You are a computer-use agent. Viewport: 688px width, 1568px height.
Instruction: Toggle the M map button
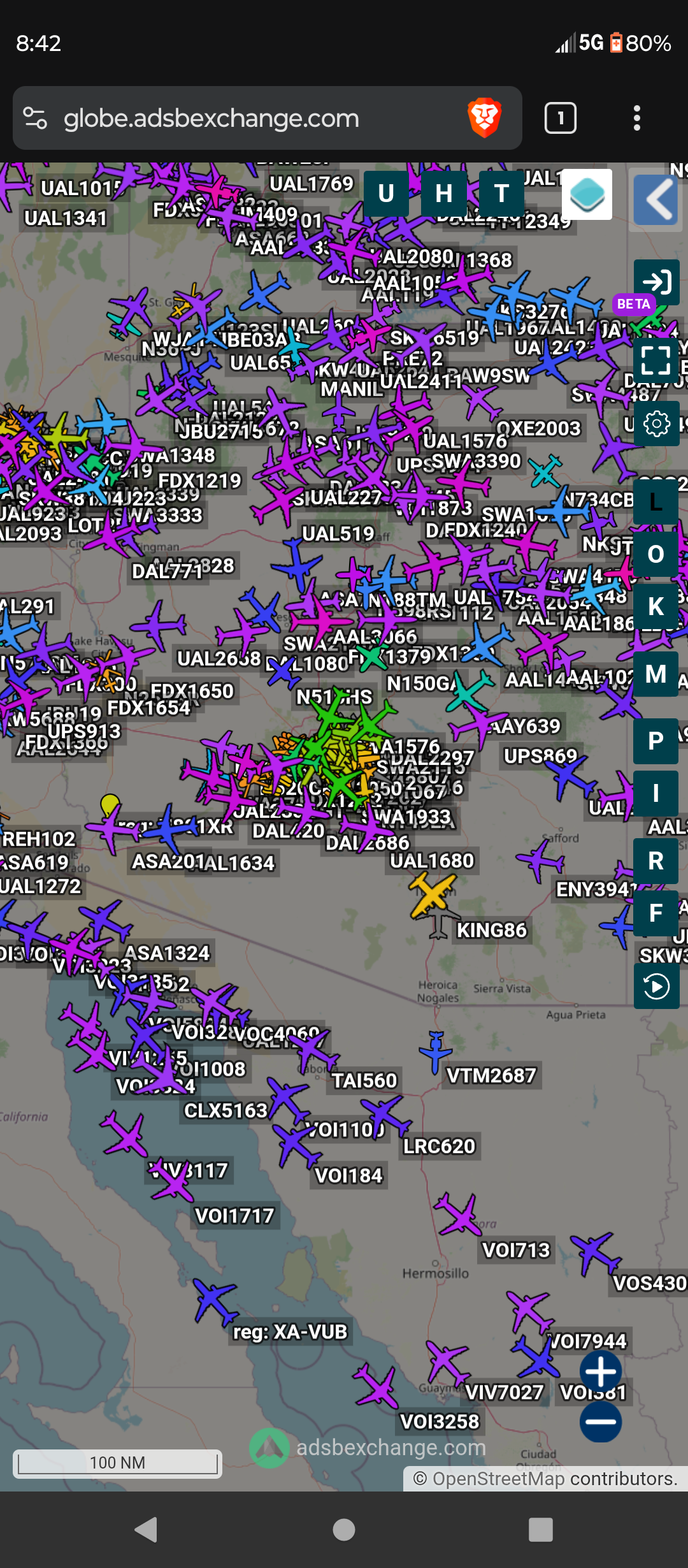[656, 674]
